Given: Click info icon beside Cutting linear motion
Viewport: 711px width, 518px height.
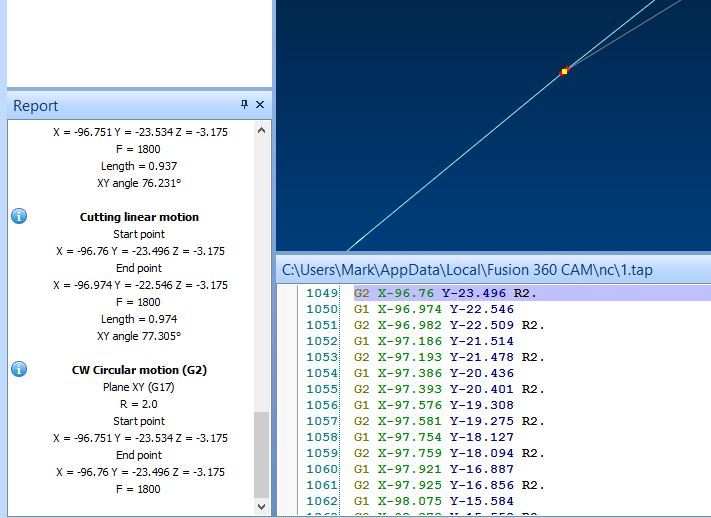Looking at the screenshot, I should coord(19,216).
